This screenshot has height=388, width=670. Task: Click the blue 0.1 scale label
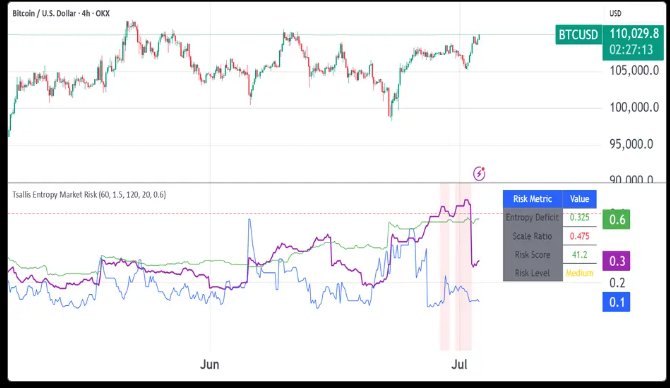(616, 302)
